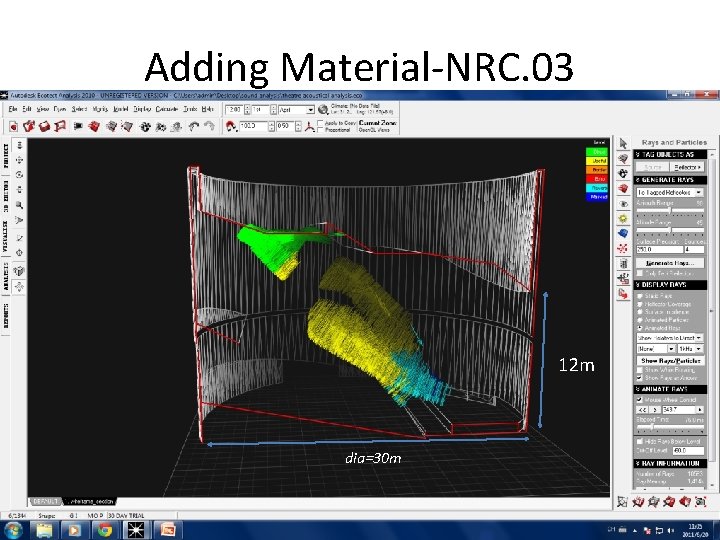Select Animated Rays radio option
Screen dimensions: 720x540
click(x=640, y=328)
